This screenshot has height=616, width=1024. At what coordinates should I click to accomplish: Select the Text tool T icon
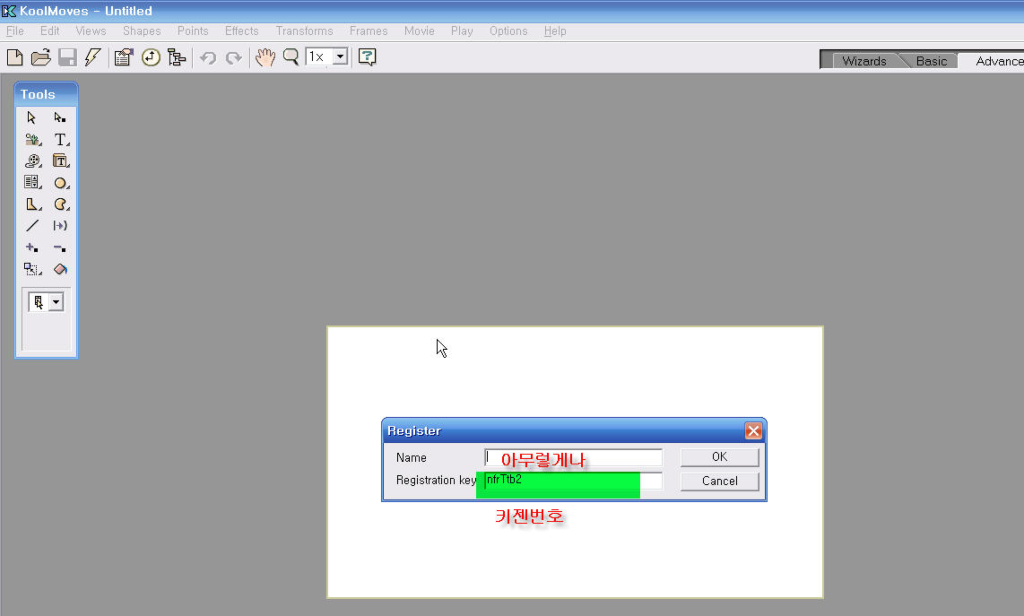pos(61,139)
